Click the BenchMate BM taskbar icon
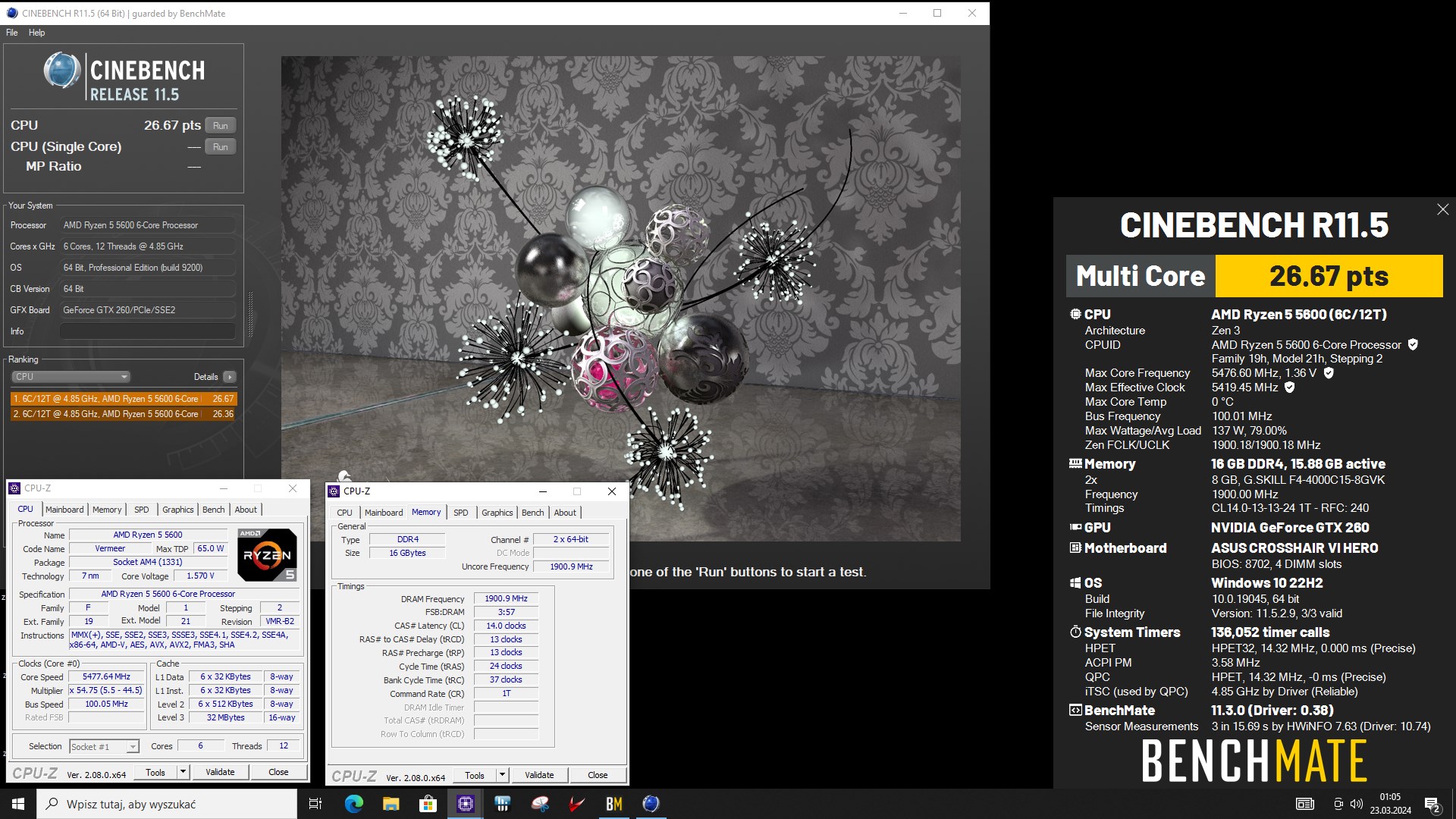Image resolution: width=1456 pixels, height=819 pixels. tap(614, 804)
